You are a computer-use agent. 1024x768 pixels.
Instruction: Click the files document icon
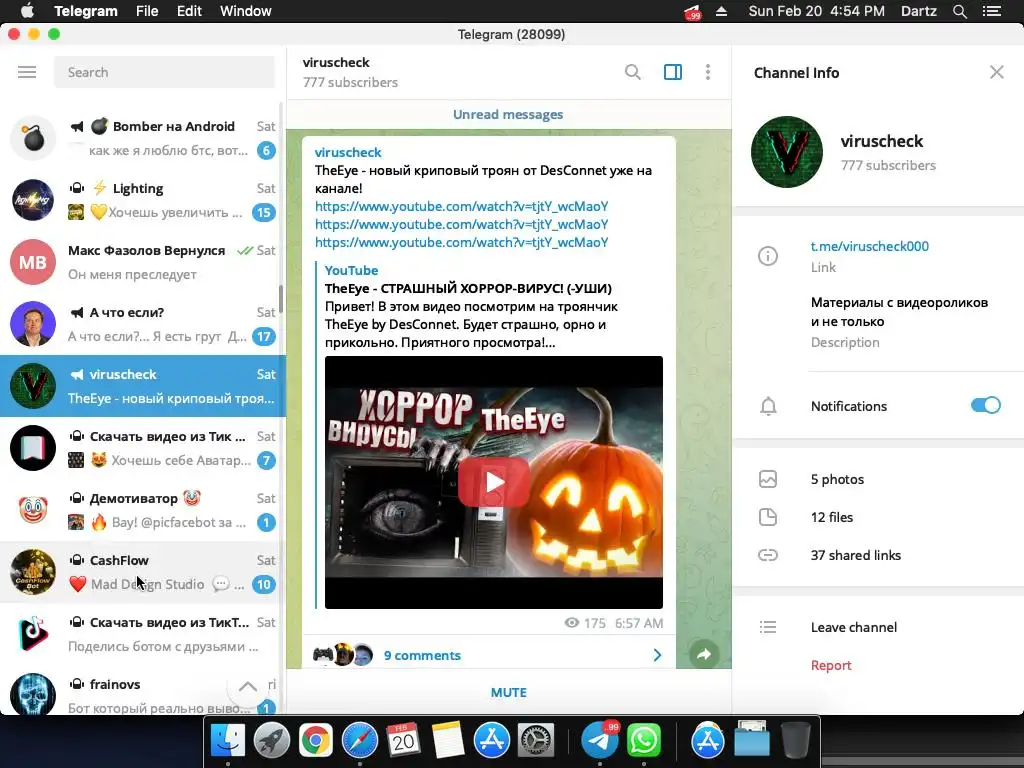coord(768,517)
